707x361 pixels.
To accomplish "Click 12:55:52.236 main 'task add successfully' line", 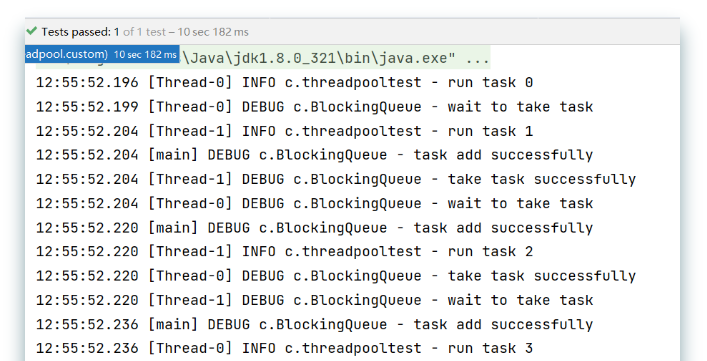I will point(315,324).
